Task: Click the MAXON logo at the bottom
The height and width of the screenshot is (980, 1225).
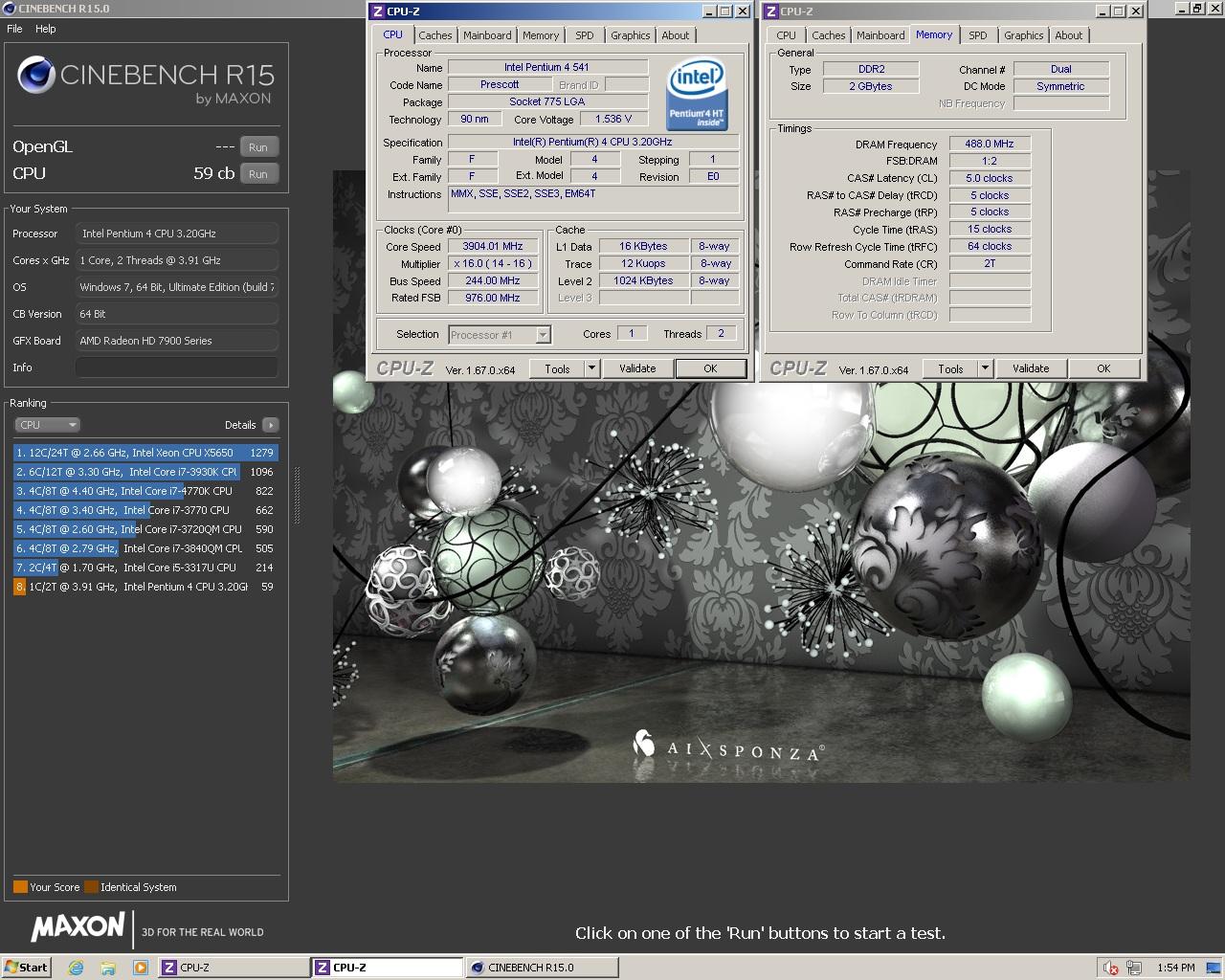Action: pyautogui.click(x=78, y=927)
